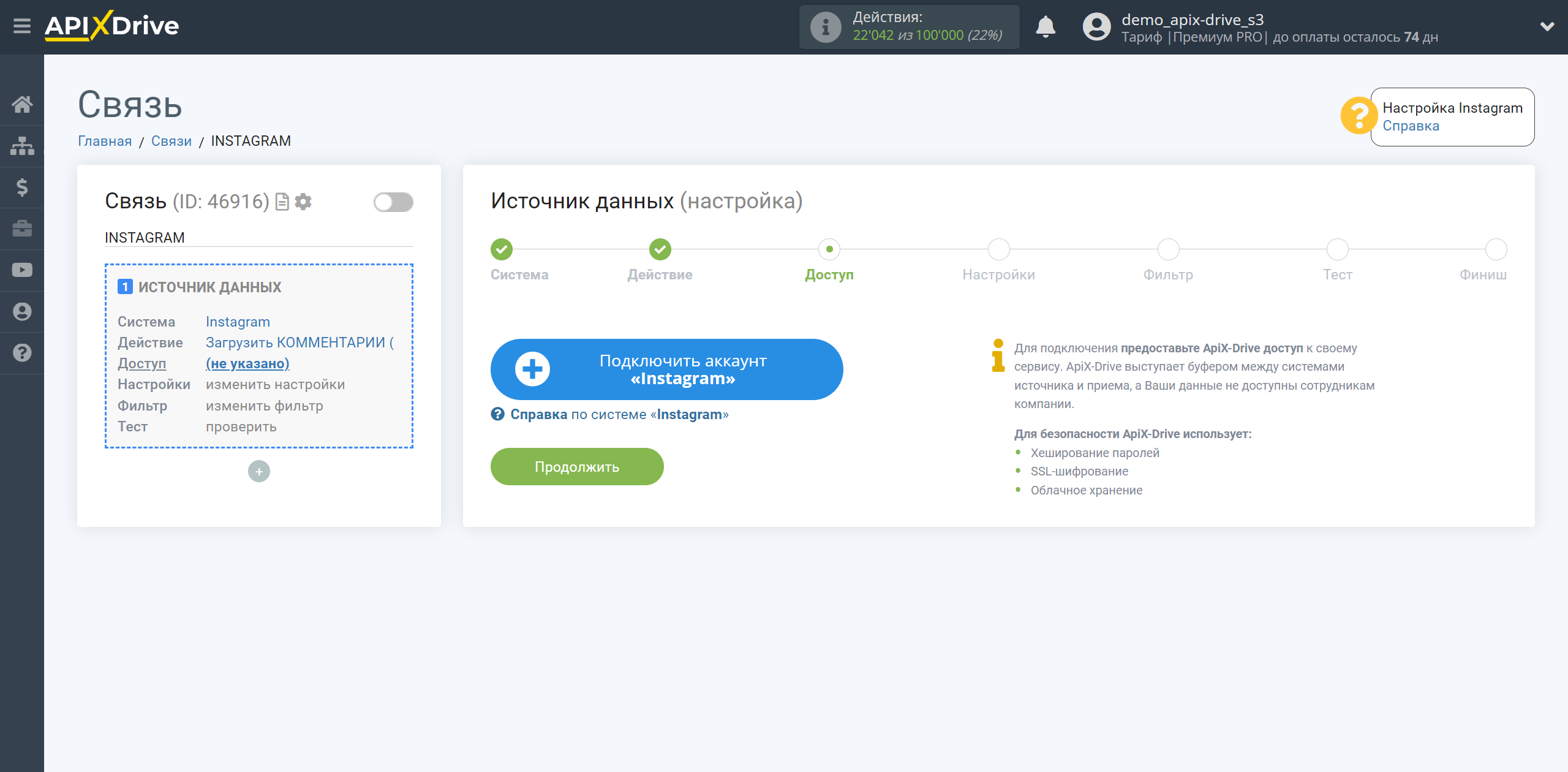Click the yellow question mark help icon
The width and height of the screenshot is (1568, 772).
click(1359, 115)
